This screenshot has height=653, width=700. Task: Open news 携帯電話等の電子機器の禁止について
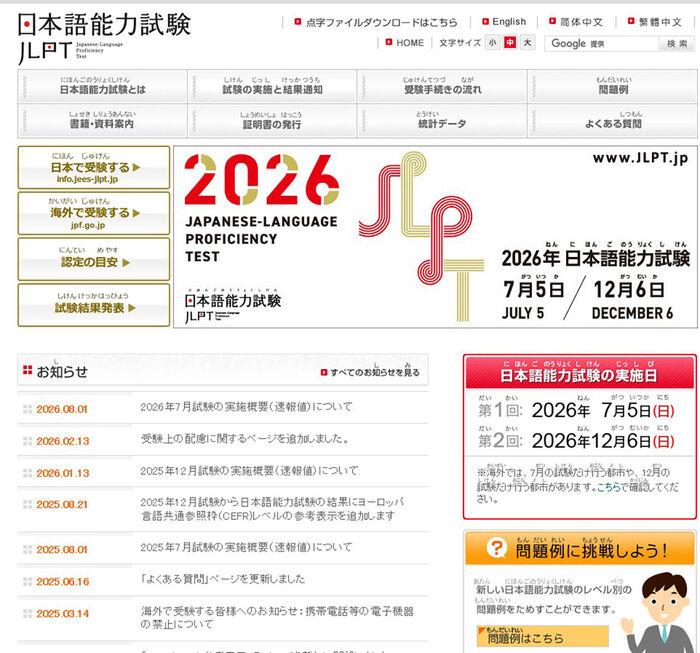click(x=277, y=617)
